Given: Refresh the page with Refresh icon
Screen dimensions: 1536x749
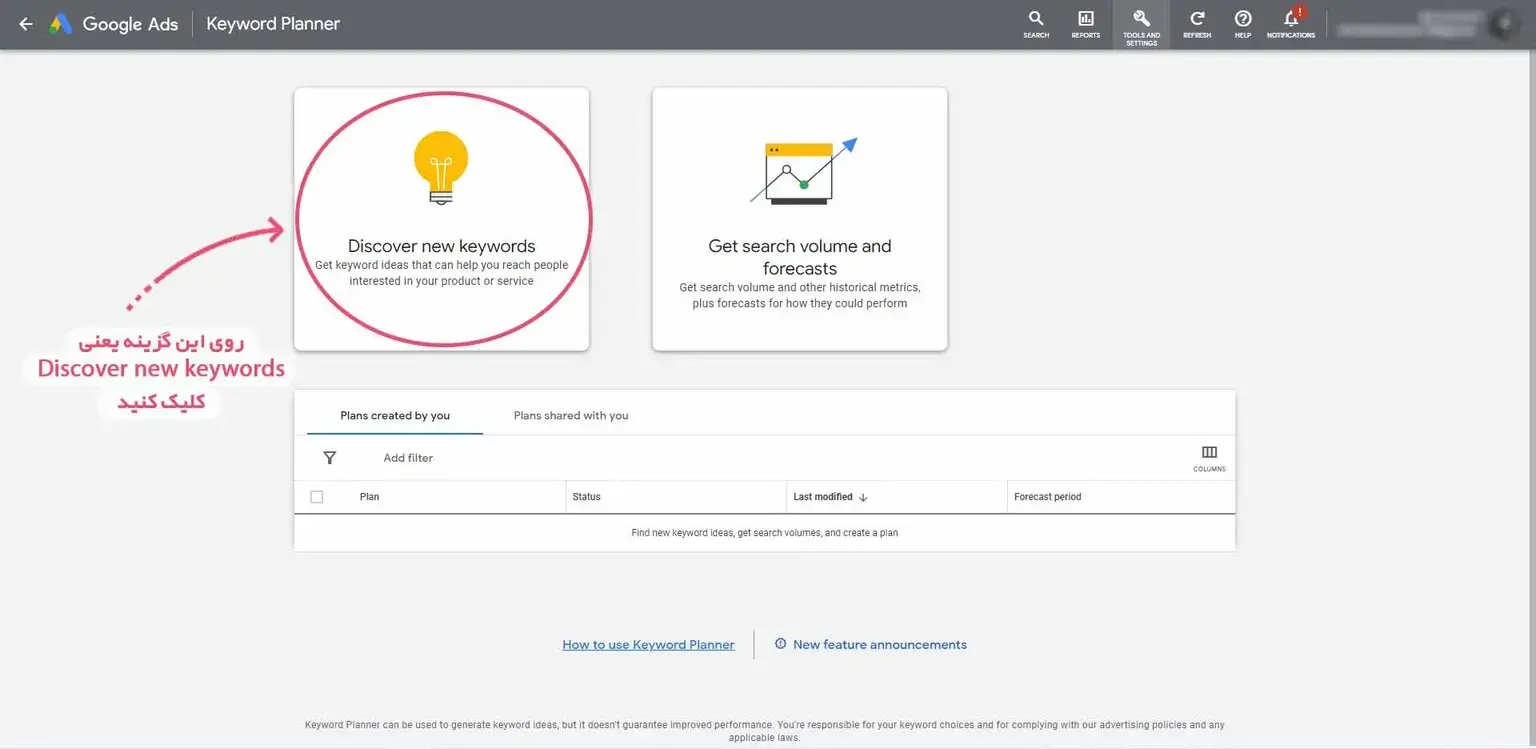Looking at the screenshot, I should [x=1197, y=24].
